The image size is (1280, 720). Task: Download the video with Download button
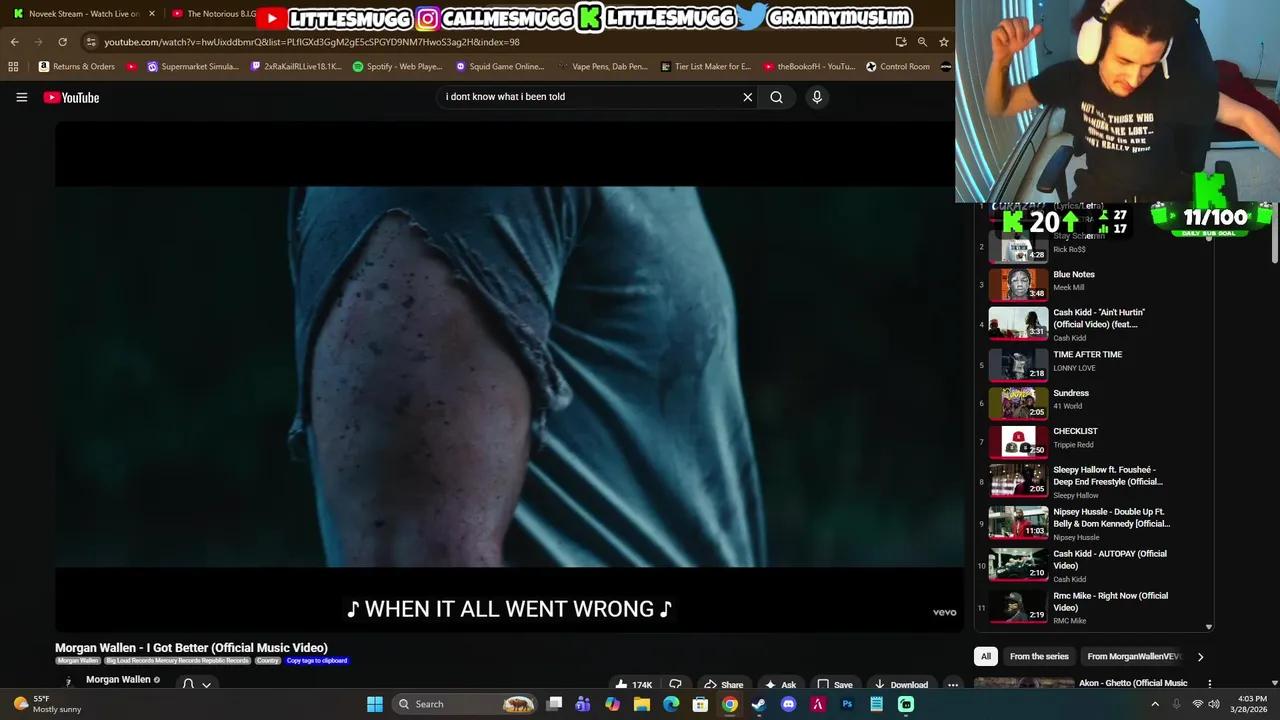click(x=900, y=685)
